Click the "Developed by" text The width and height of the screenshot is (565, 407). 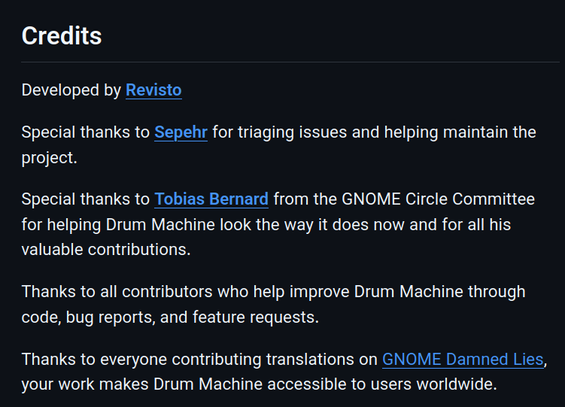coord(71,90)
